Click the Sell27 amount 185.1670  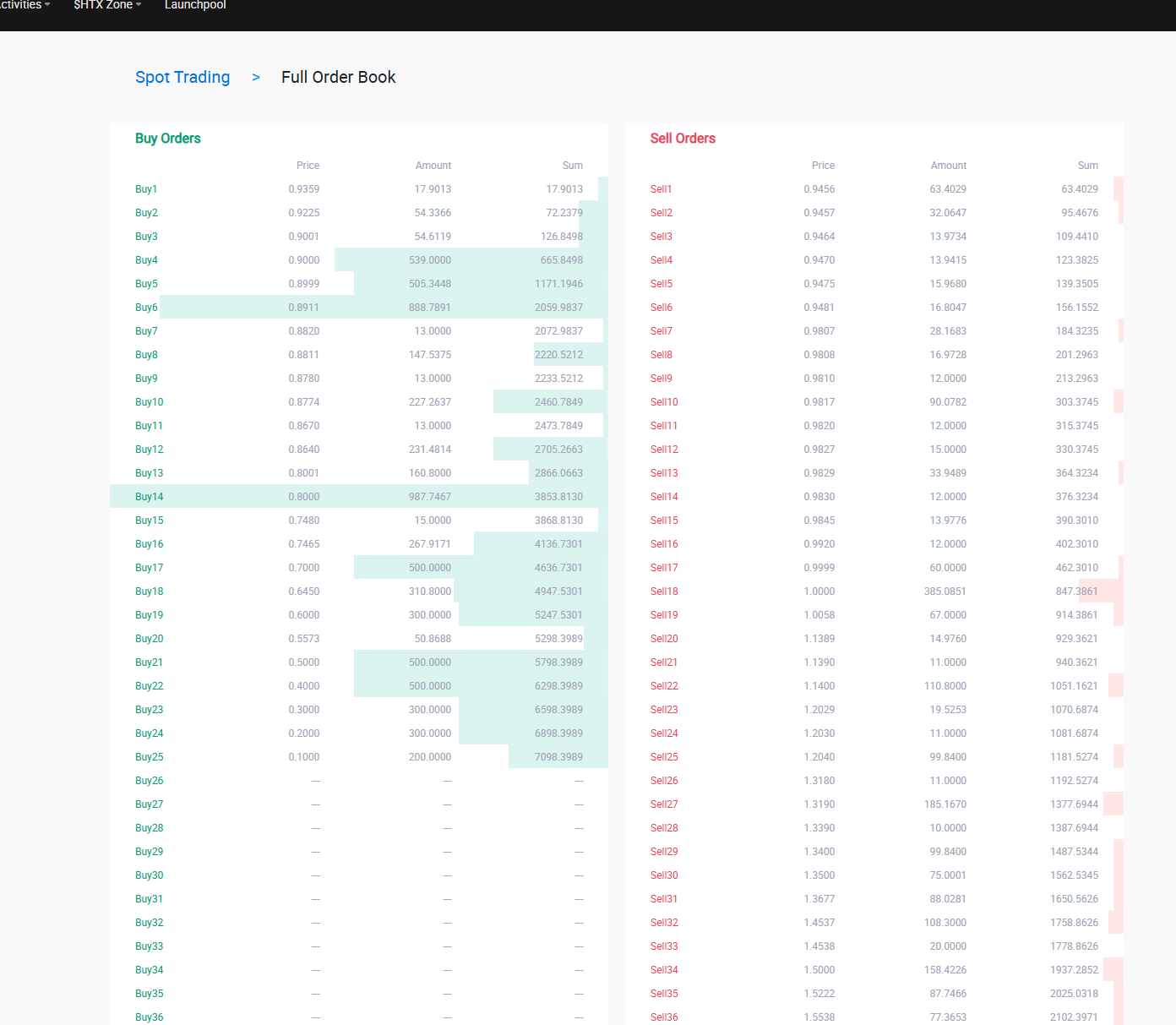(945, 804)
